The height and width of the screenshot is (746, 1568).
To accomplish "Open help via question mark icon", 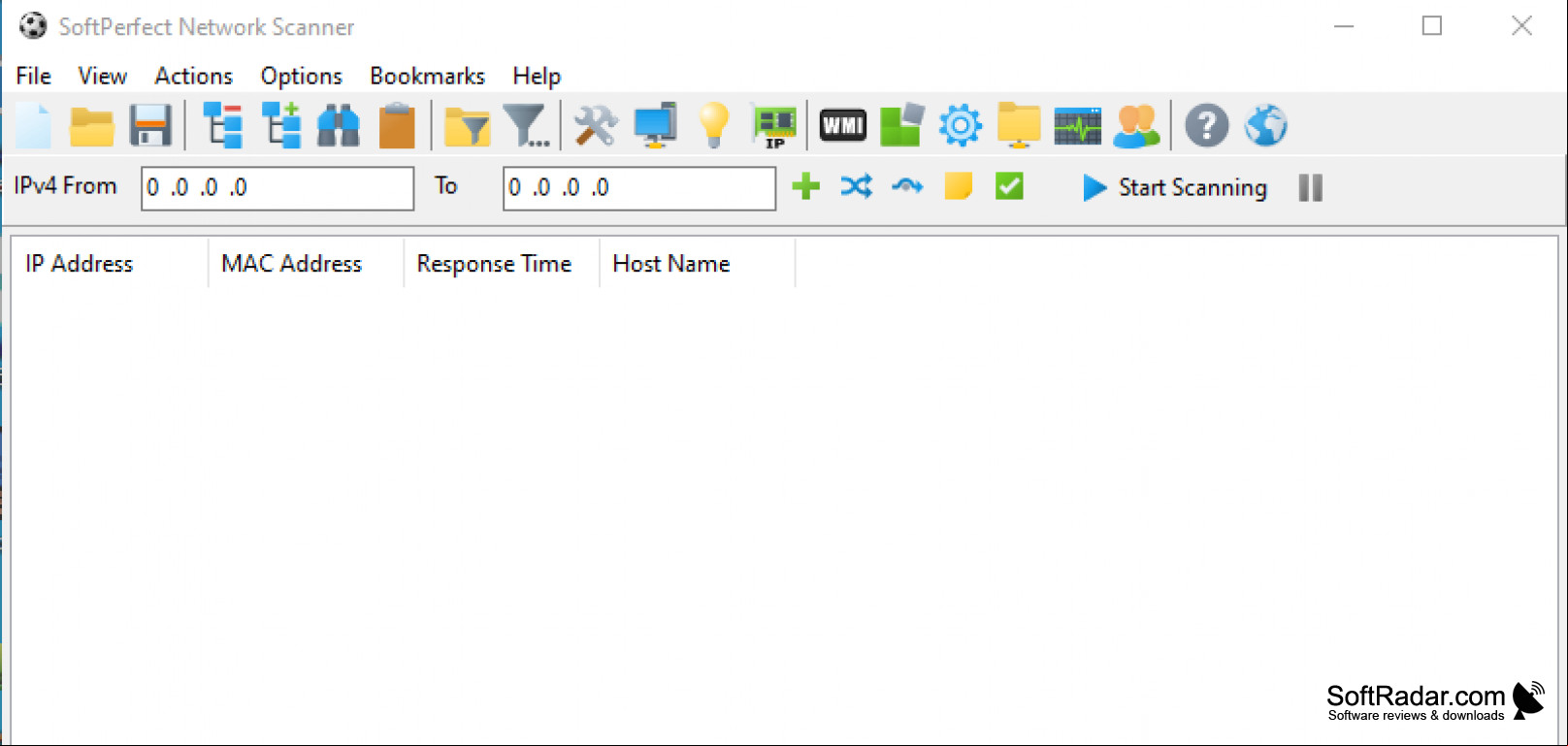I will click(x=1206, y=126).
